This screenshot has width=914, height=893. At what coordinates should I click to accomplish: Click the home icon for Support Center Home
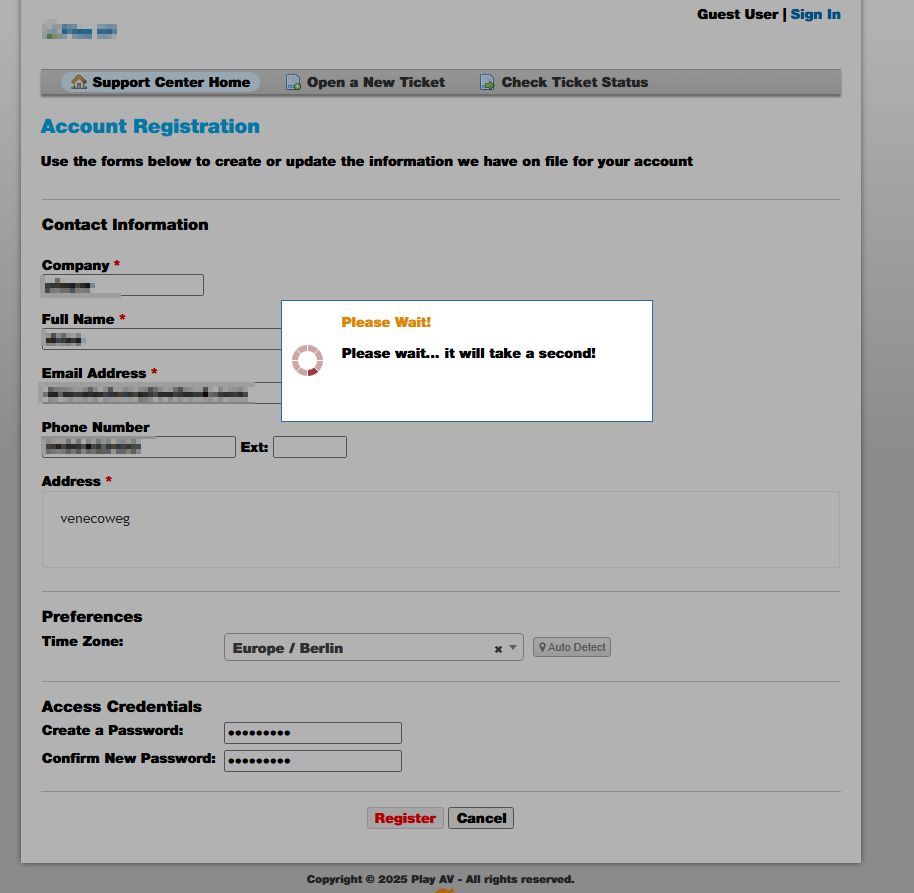(79, 82)
